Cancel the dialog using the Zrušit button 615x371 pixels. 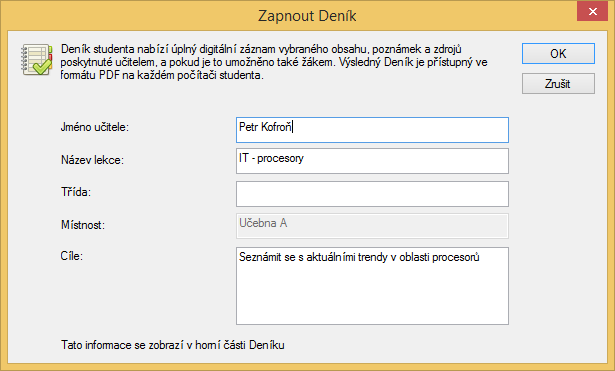[558, 84]
